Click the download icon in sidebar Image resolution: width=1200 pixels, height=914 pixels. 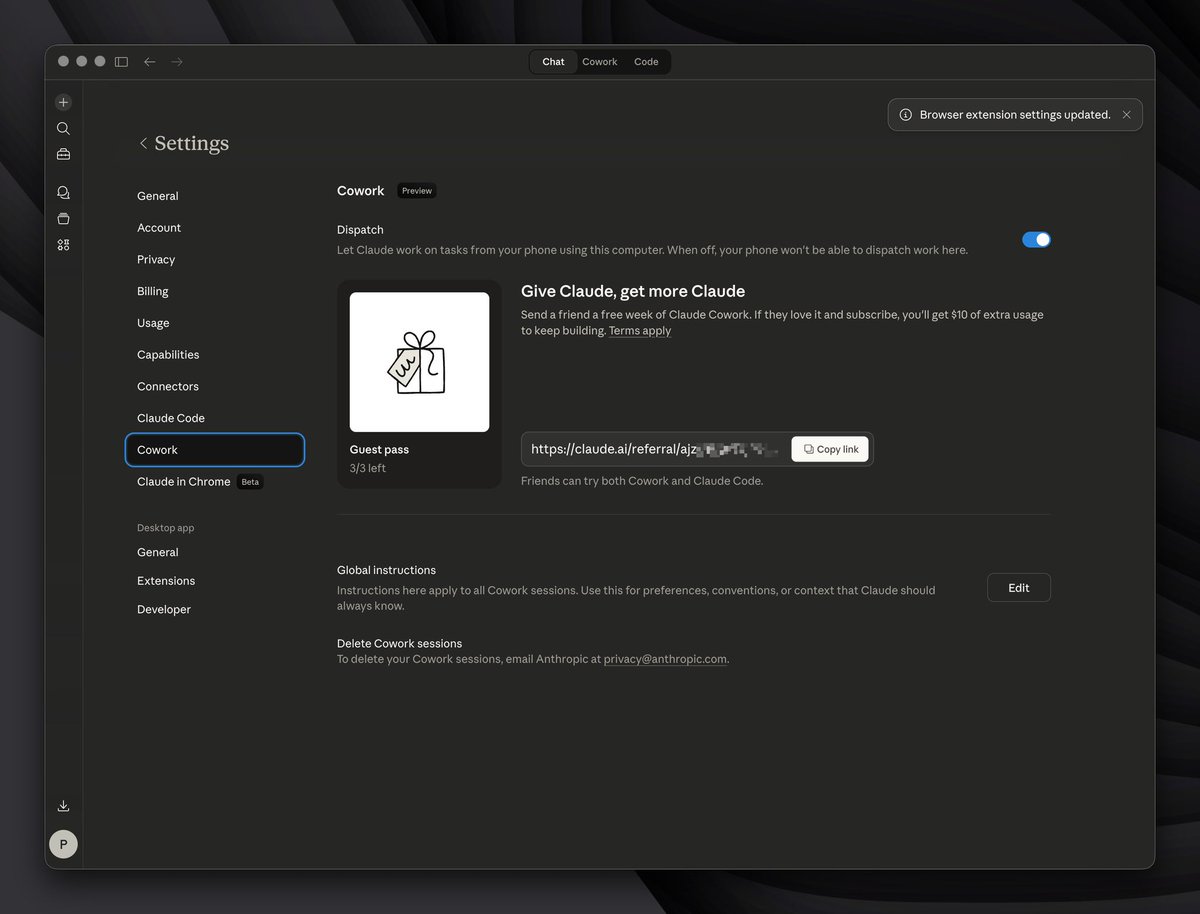pyautogui.click(x=63, y=806)
